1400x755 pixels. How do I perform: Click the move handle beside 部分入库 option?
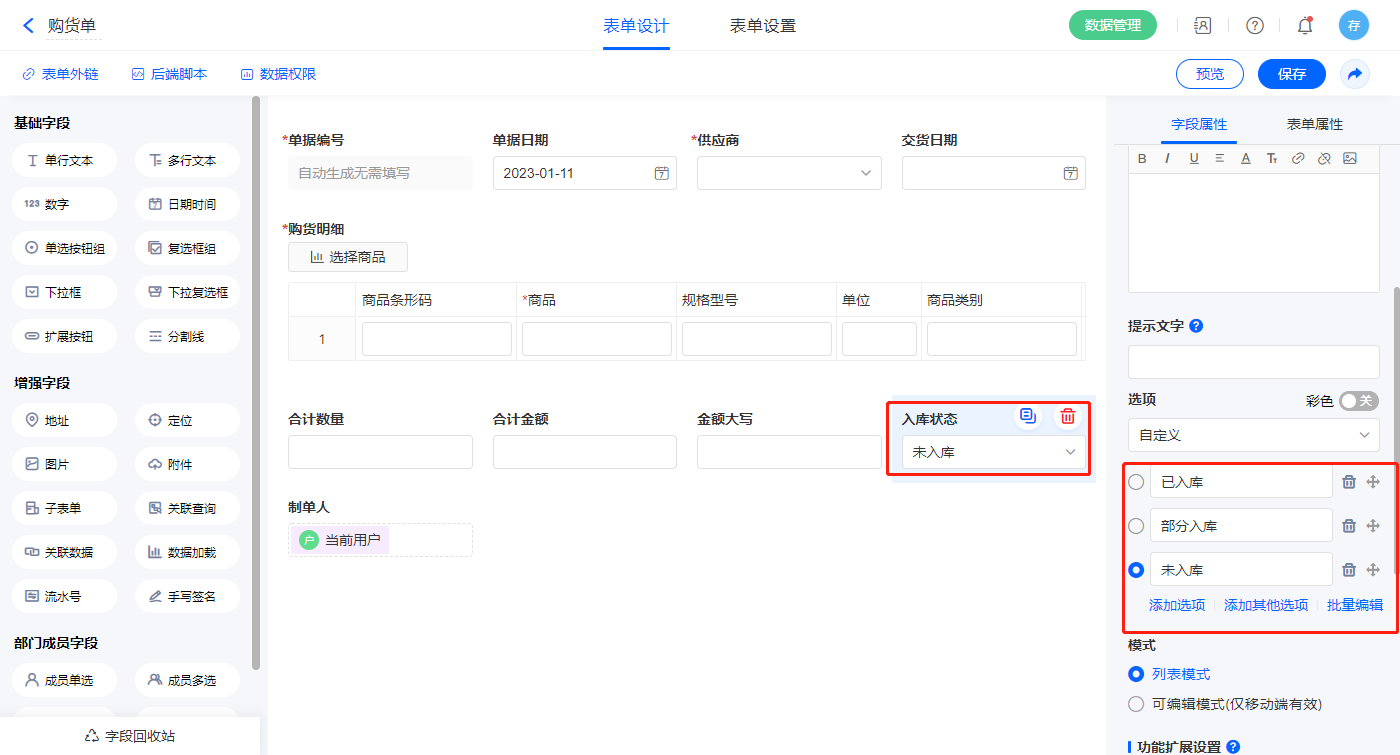[1373, 526]
